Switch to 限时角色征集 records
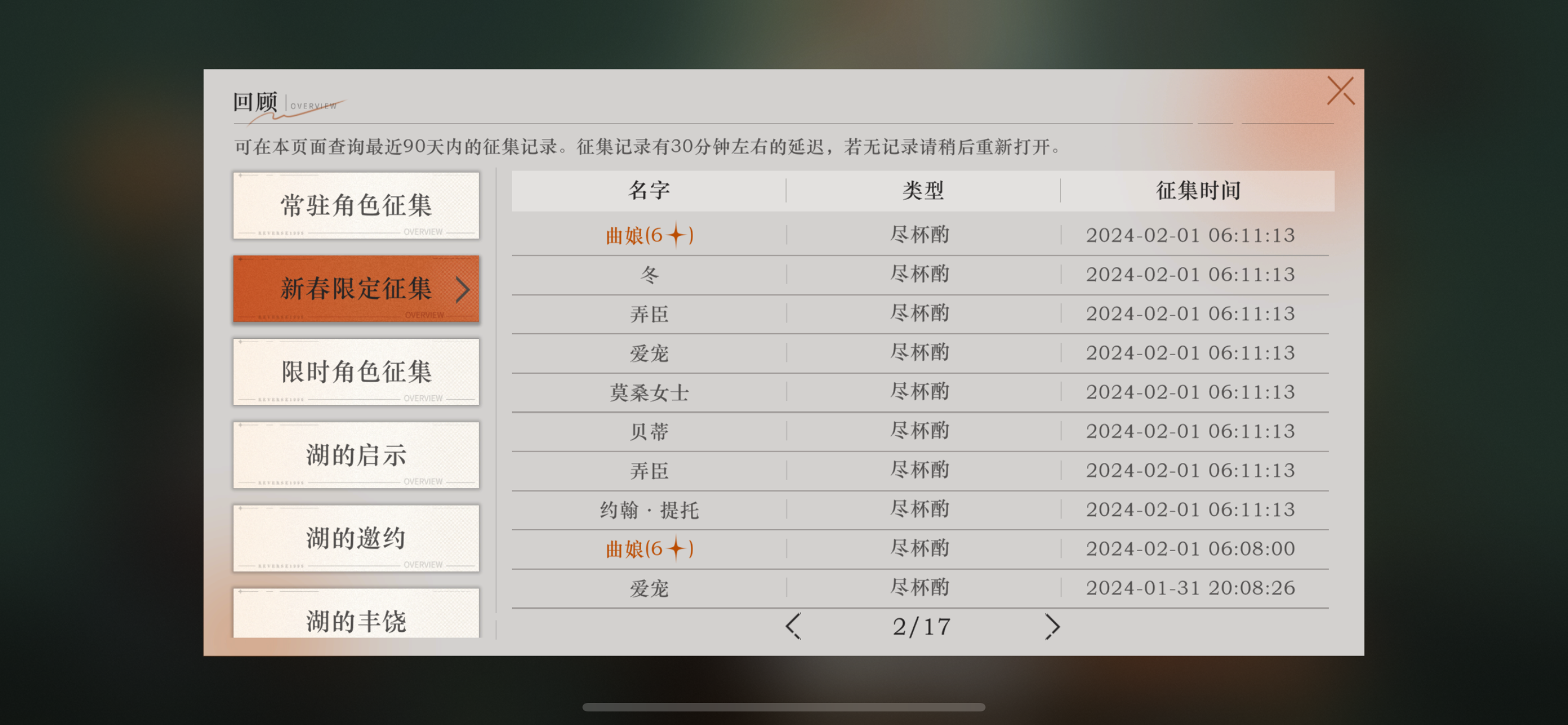 356,372
